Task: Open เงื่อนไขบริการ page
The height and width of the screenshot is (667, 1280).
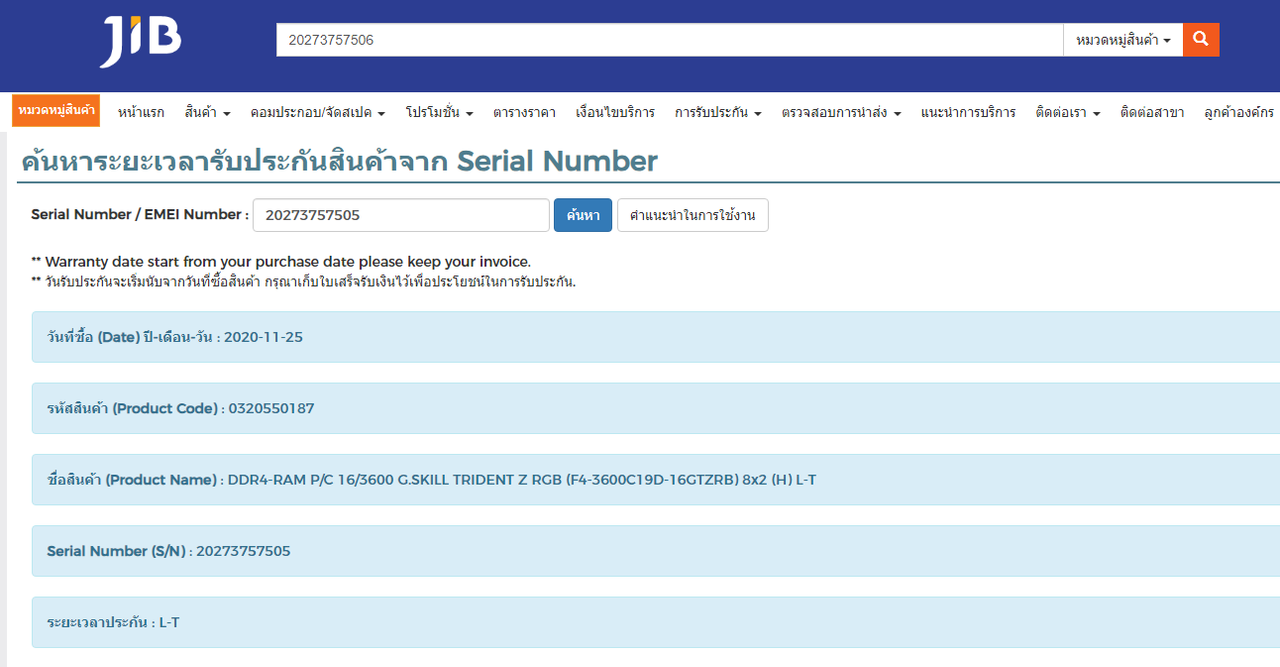Action: (x=615, y=112)
